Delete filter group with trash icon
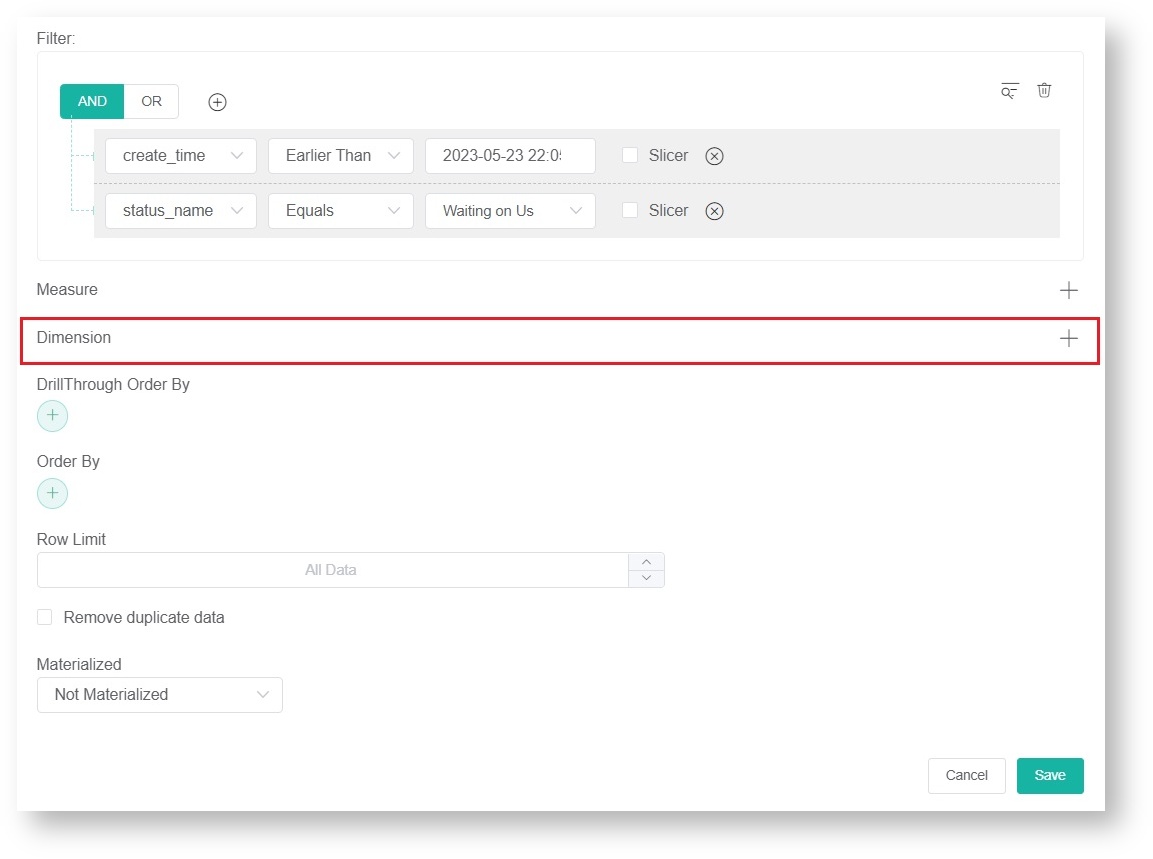Screen dimensions: 1153x859 click(x=1044, y=91)
